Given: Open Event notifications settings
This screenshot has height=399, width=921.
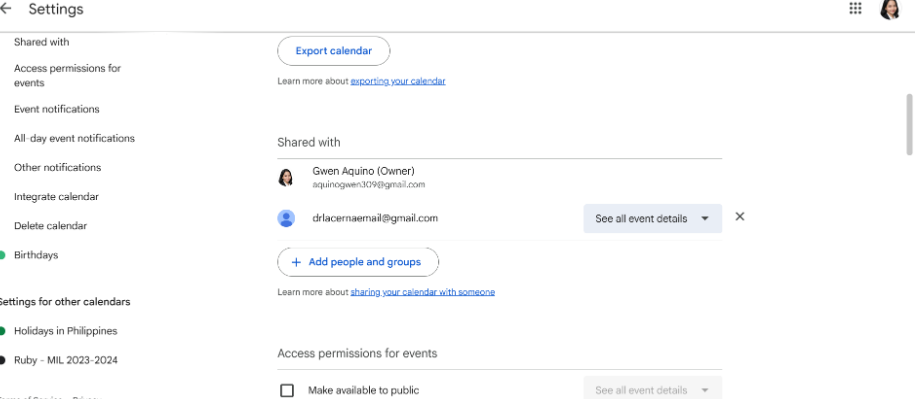Looking at the screenshot, I should [x=57, y=109].
